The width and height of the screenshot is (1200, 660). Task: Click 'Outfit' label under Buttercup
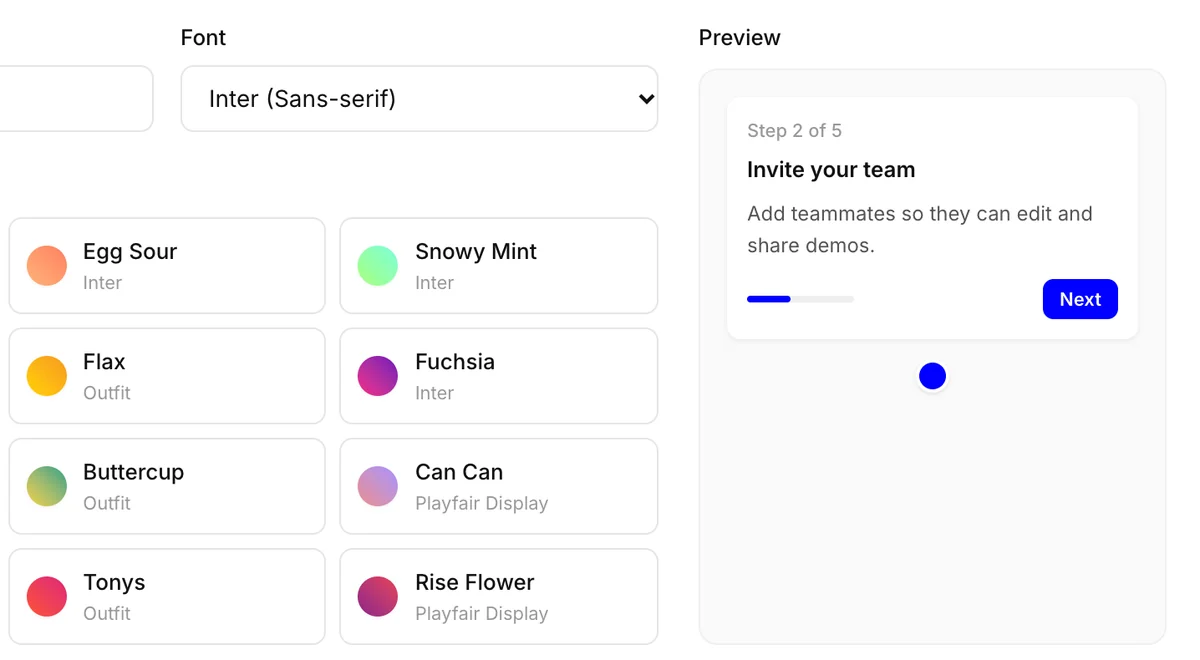pos(106,503)
